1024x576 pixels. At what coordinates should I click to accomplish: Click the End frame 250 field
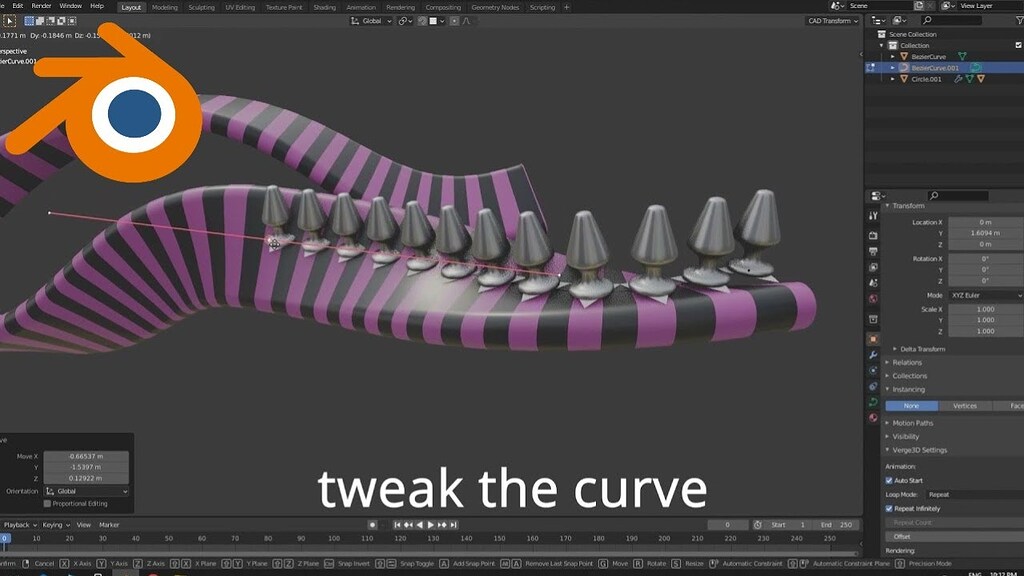[837, 525]
